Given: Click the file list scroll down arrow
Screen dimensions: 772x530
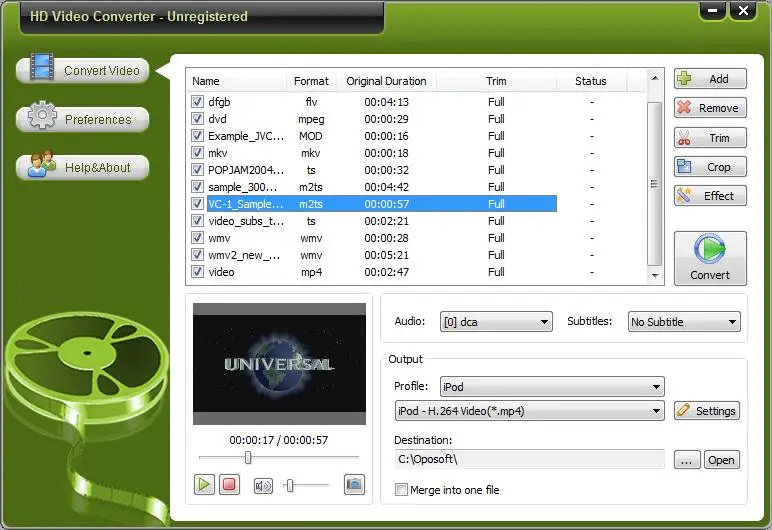Looking at the screenshot, I should [655, 276].
